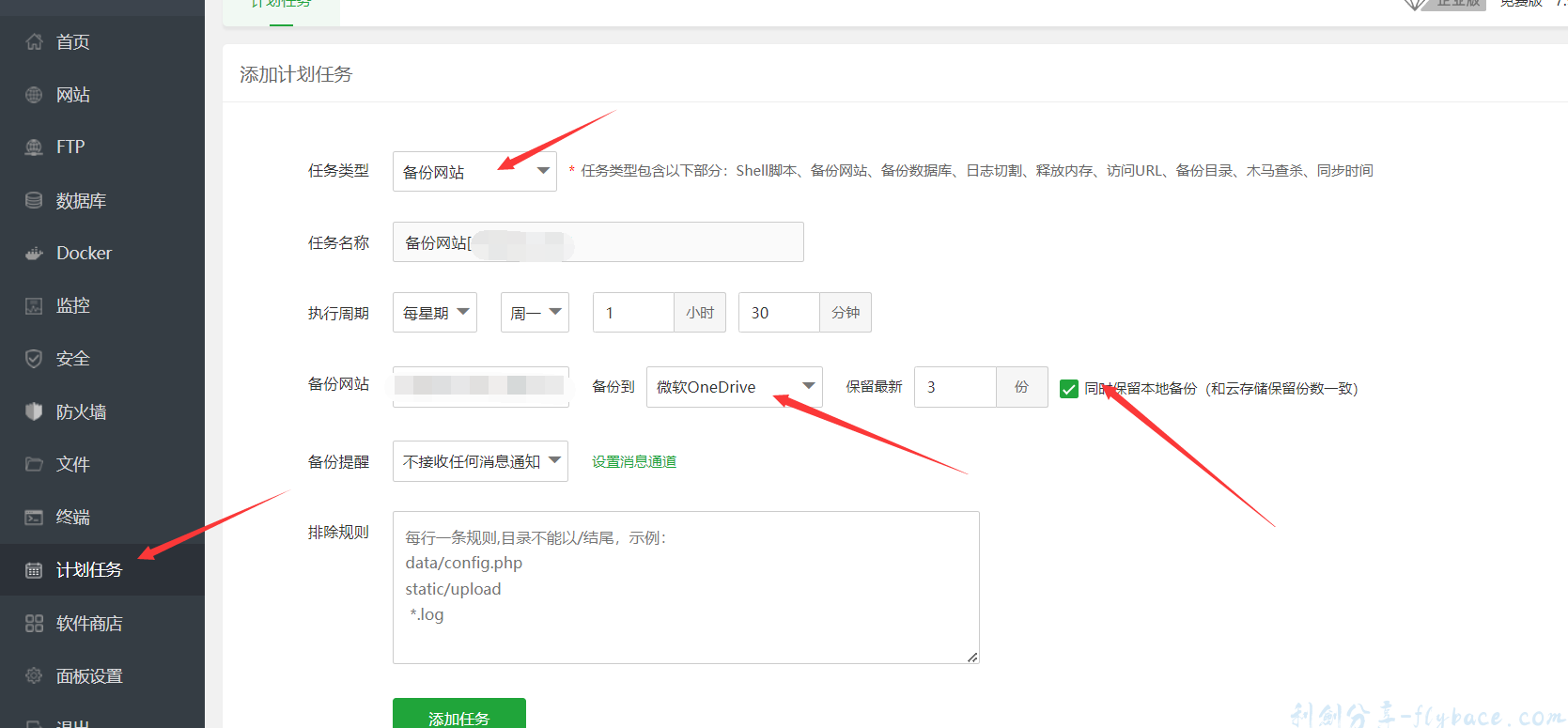Click the monitor icon for 监控

34,305
